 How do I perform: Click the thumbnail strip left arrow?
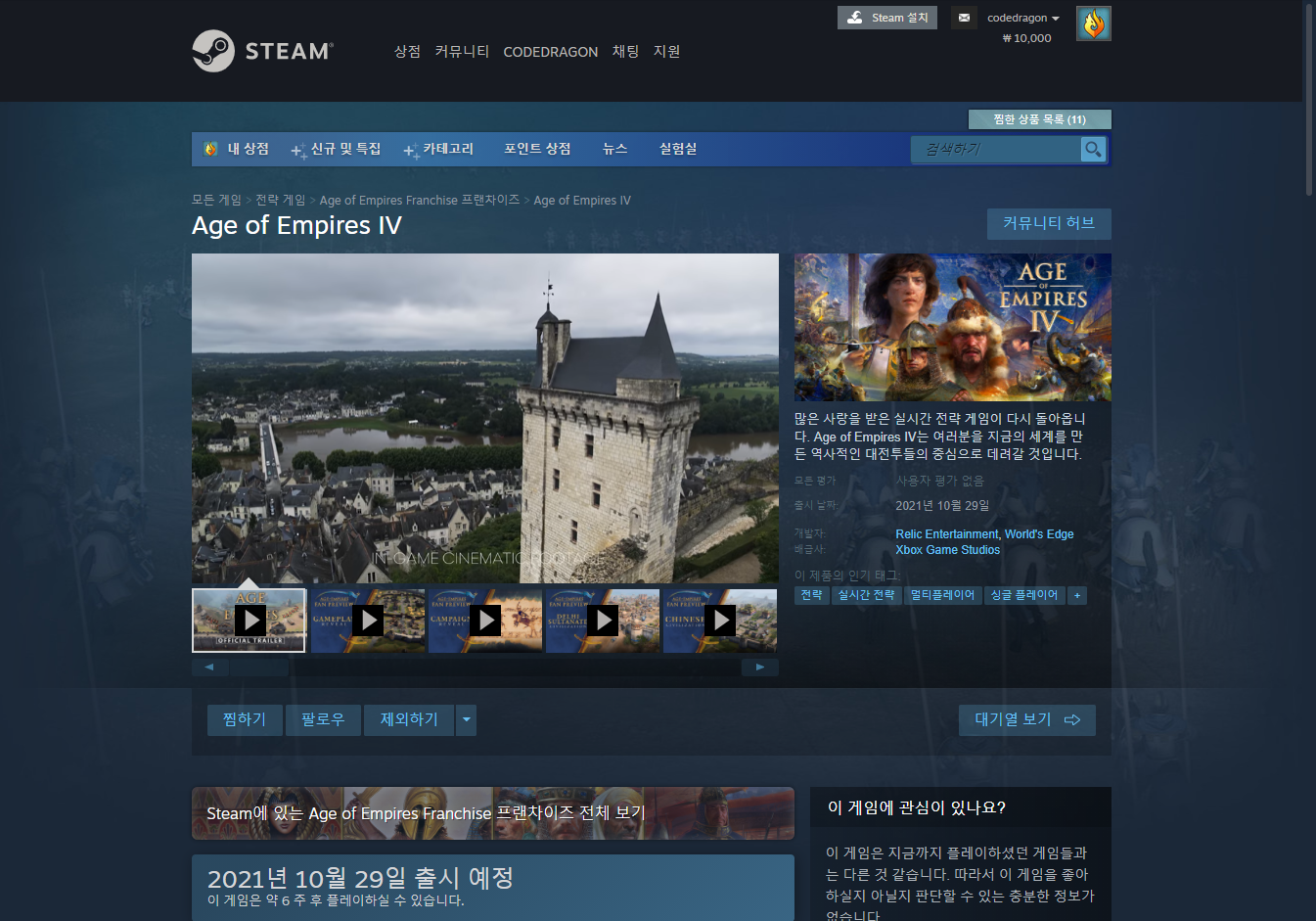tap(209, 667)
